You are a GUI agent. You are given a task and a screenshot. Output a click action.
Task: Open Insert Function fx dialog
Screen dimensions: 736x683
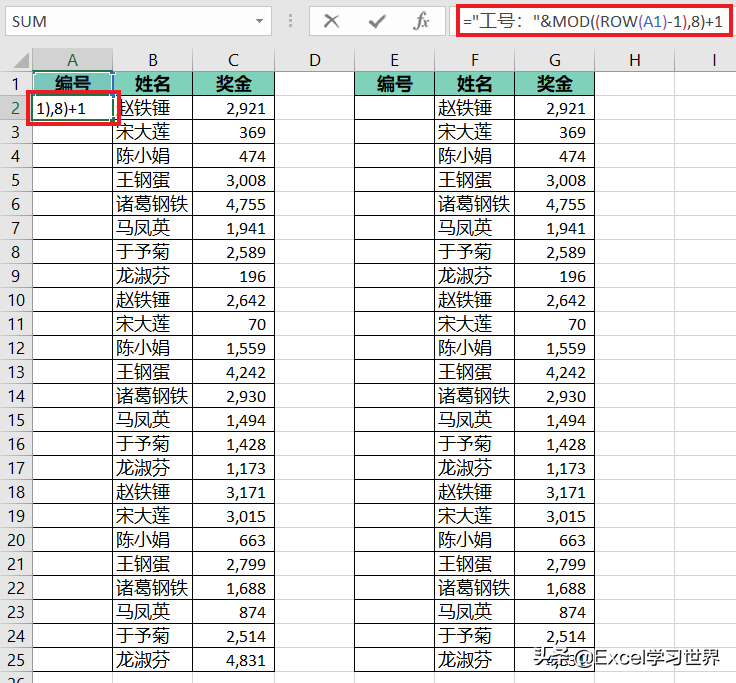click(421, 21)
